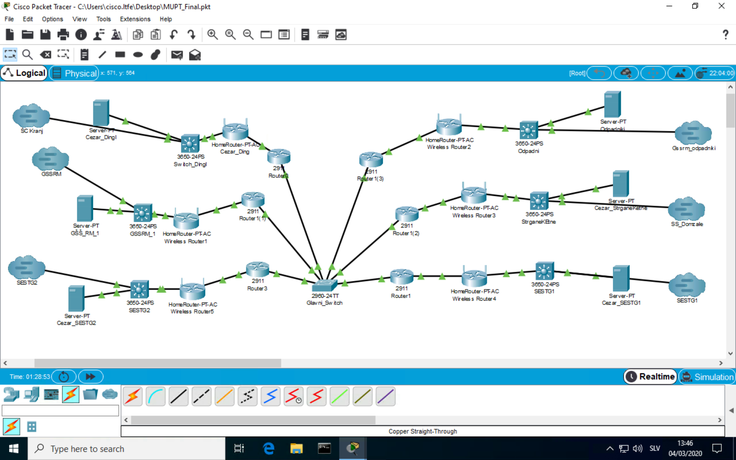This screenshot has height=460, width=736.
Task: Click Fast Forward Time button
Action: [91, 376]
